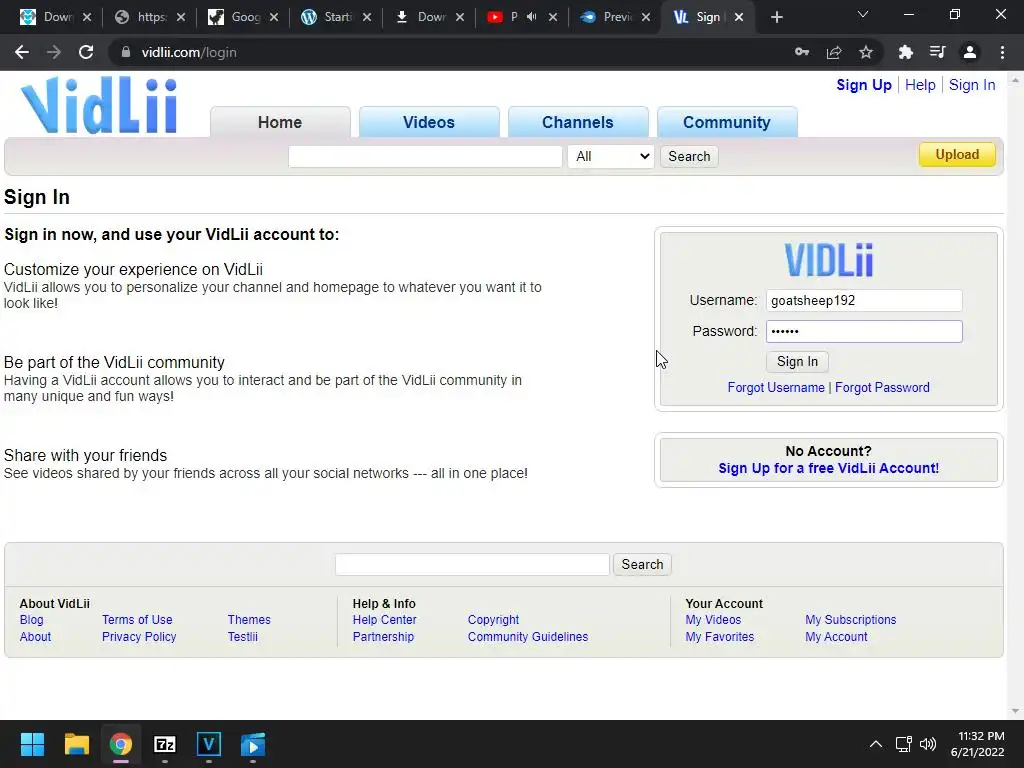This screenshot has height=768, width=1024.
Task: Open Windows Start menu
Action: pyautogui.click(x=32, y=744)
